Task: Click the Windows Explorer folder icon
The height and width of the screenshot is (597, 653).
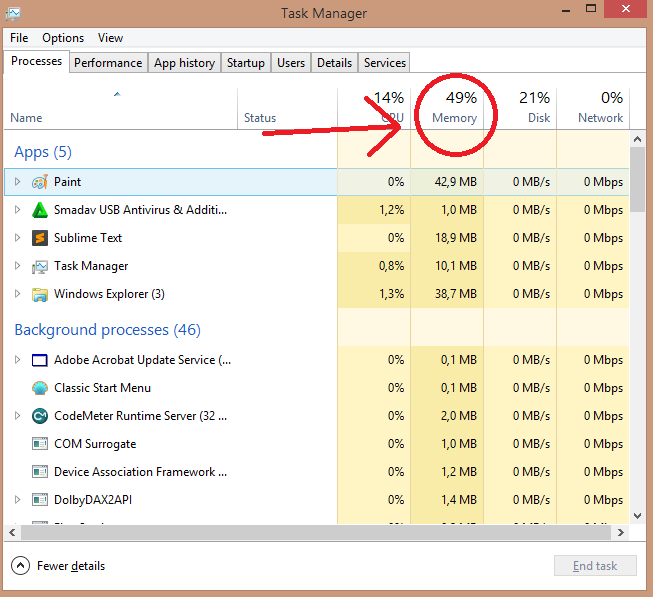Action: tap(40, 294)
